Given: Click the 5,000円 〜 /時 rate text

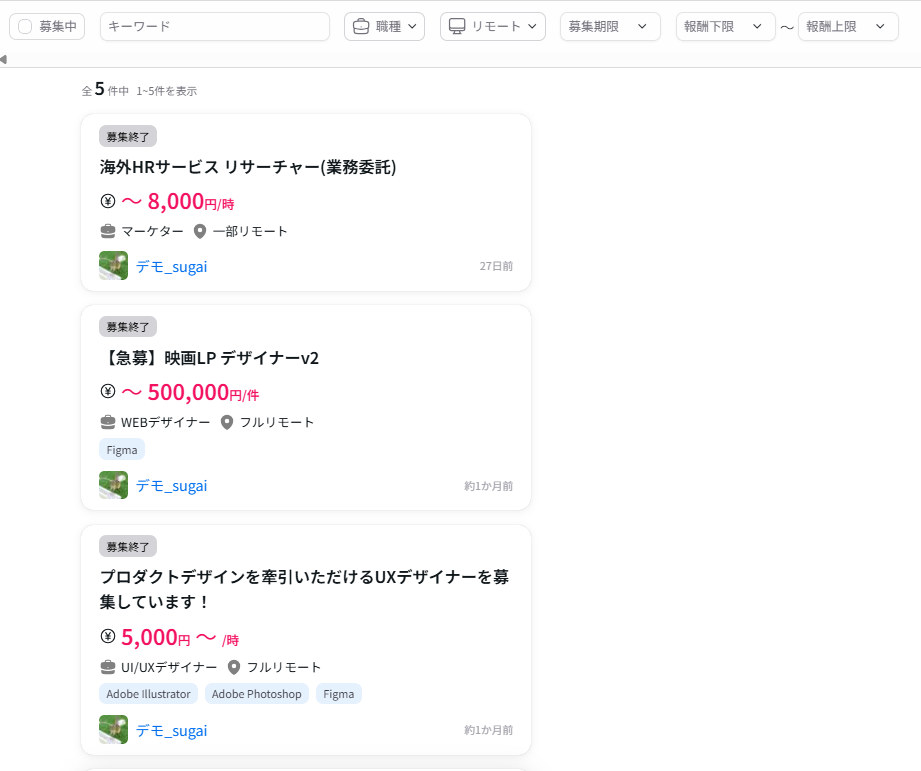Looking at the screenshot, I should [180, 637].
